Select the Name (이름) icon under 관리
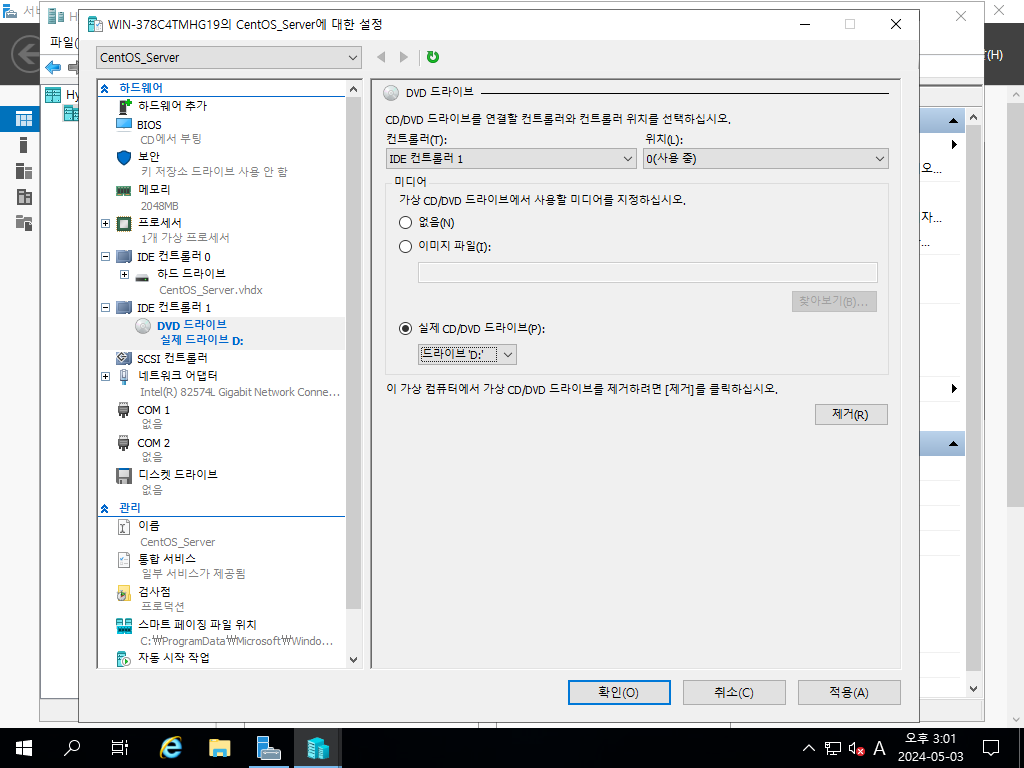 pos(123,526)
